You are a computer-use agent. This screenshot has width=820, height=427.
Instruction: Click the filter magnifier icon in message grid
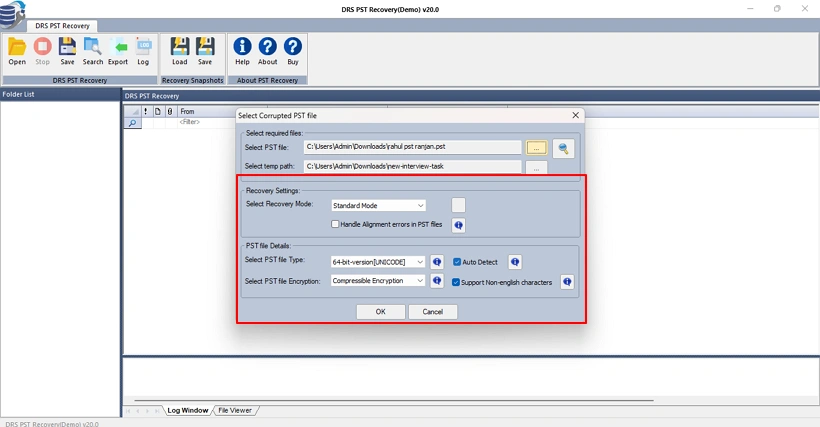133,123
